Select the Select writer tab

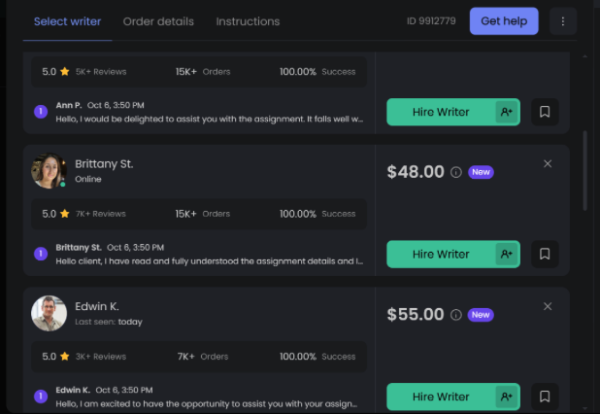(67, 21)
